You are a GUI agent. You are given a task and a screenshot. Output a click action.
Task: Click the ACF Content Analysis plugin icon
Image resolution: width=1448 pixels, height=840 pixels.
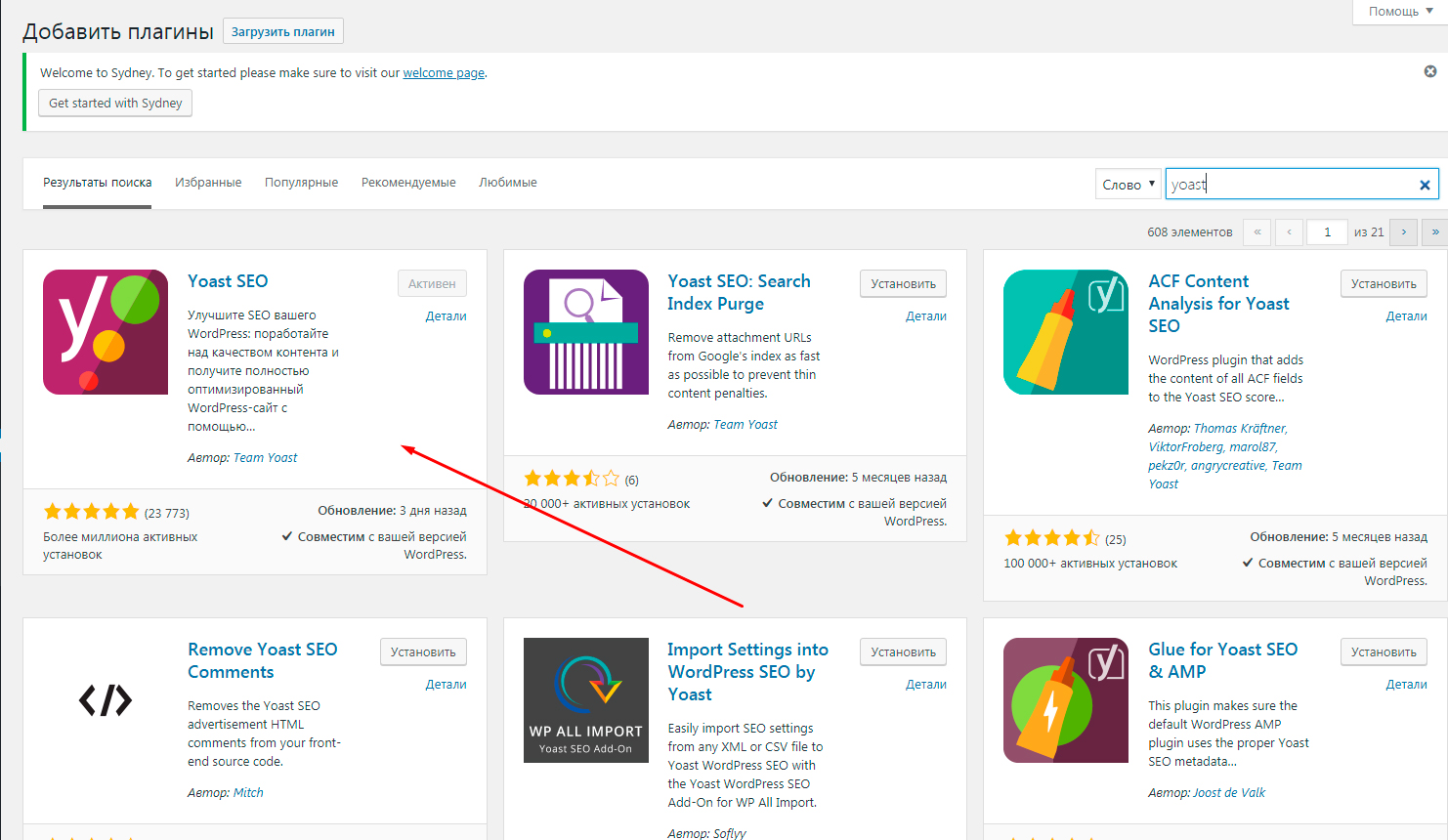coord(1066,332)
